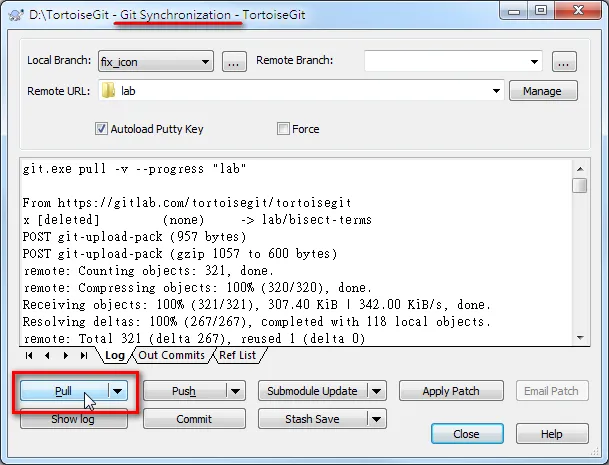Open the Pull button dropdown arrow
The width and height of the screenshot is (609, 465).
[118, 391]
